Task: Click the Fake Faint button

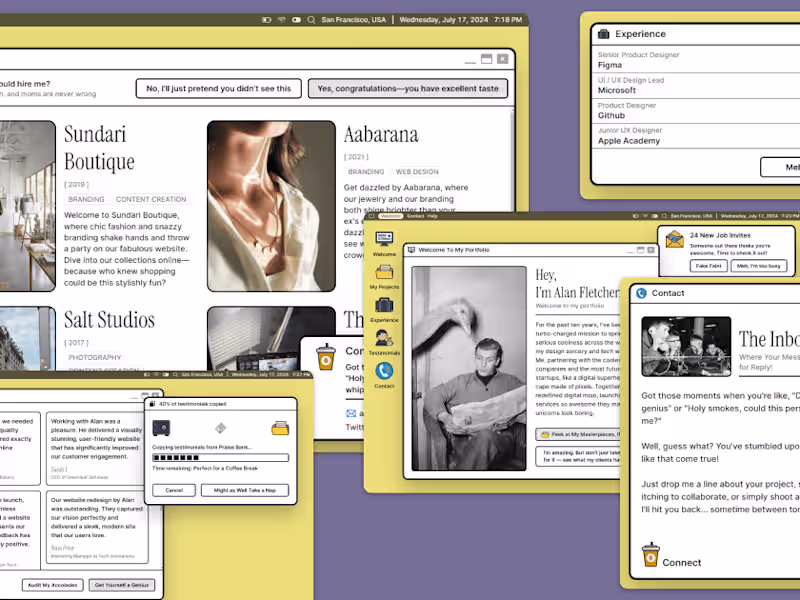Action: point(708,266)
